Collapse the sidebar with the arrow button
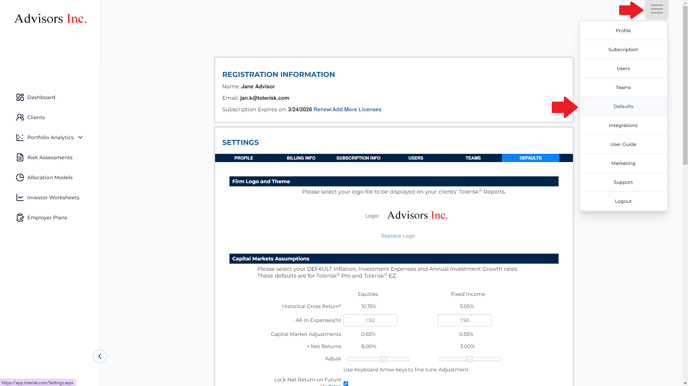The height and width of the screenshot is (386, 688). click(x=100, y=356)
